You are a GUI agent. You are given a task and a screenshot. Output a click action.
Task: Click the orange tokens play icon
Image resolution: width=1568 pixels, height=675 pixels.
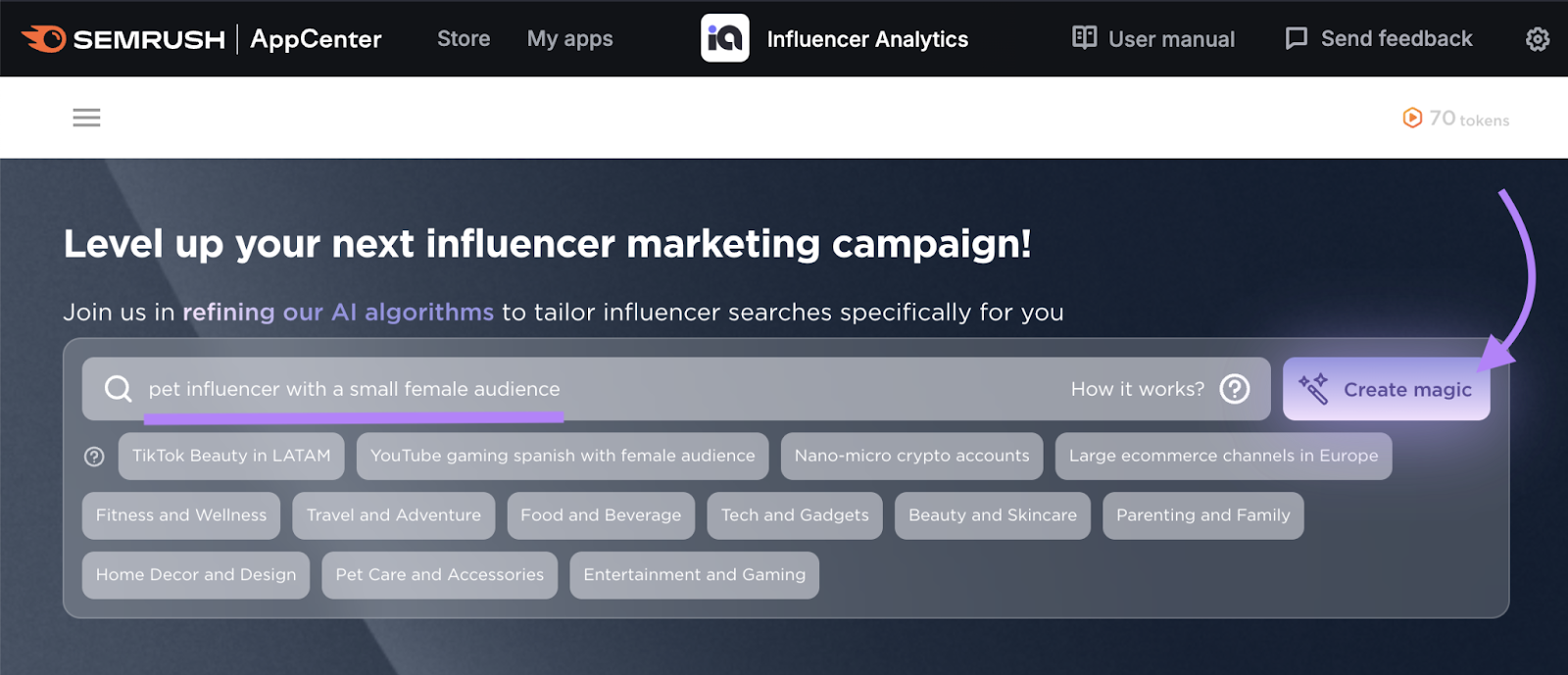click(x=1412, y=118)
